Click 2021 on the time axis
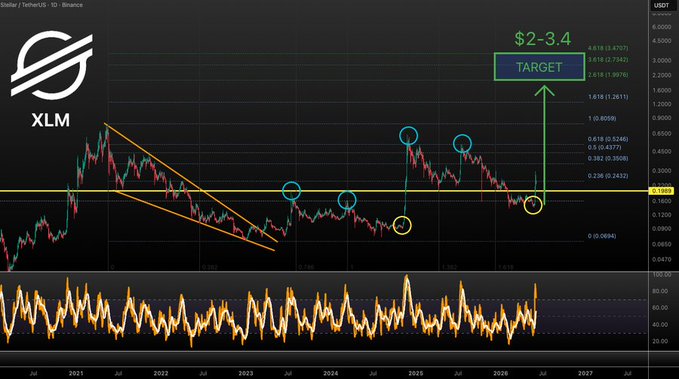This screenshot has height=379, width=679. coord(76,373)
